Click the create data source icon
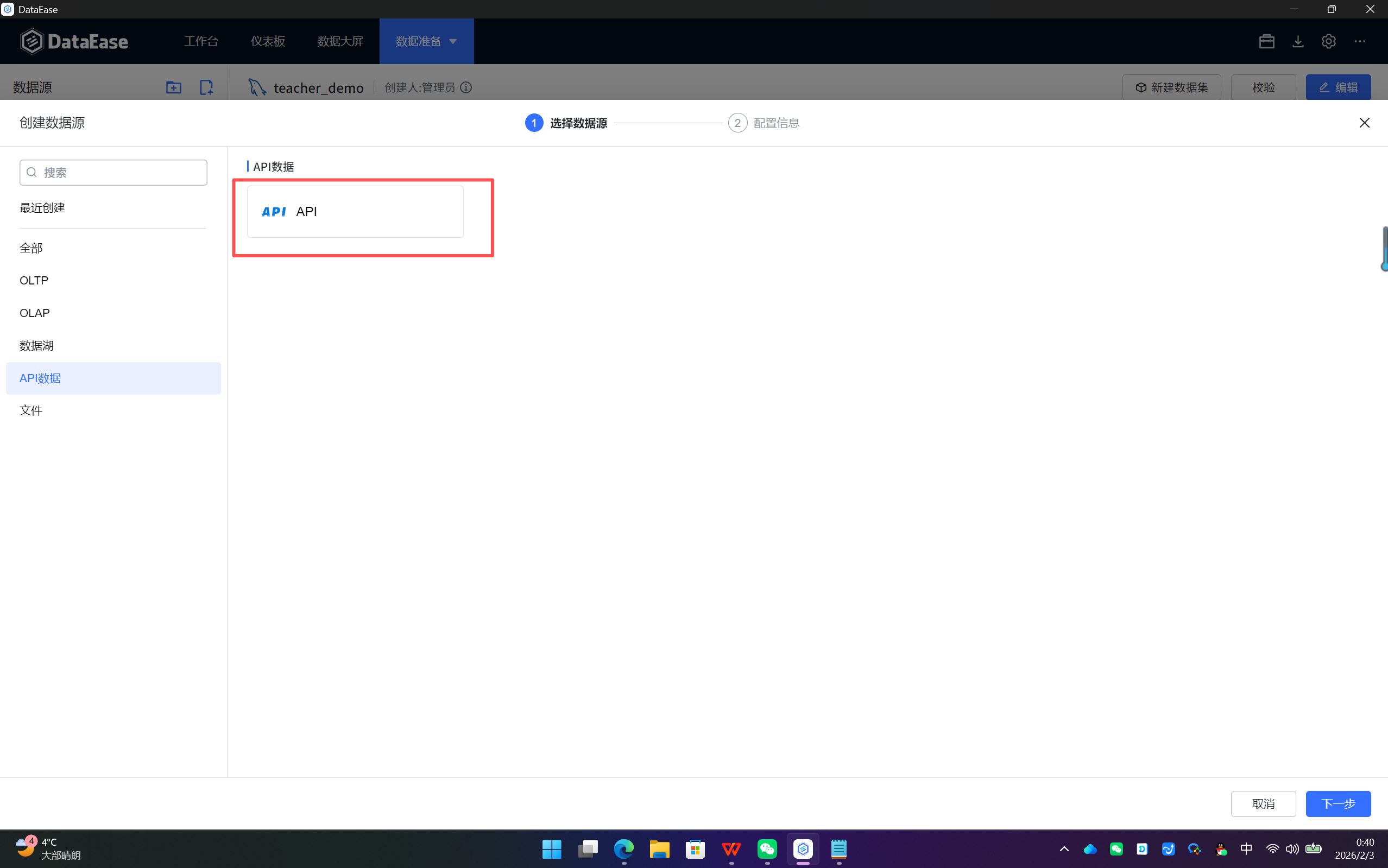 [206, 87]
